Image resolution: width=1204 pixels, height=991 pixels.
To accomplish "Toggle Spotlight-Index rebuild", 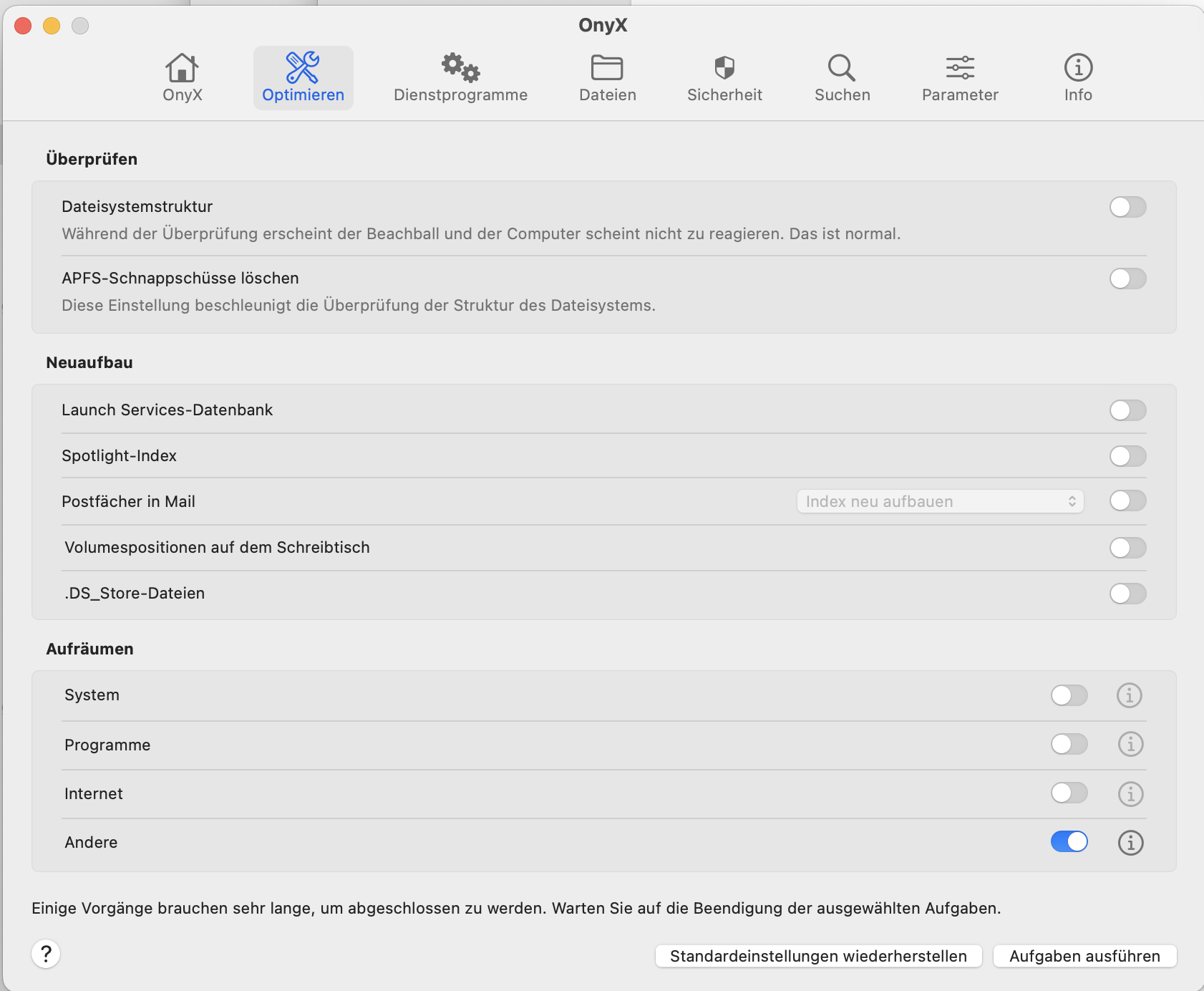I will [1128, 456].
